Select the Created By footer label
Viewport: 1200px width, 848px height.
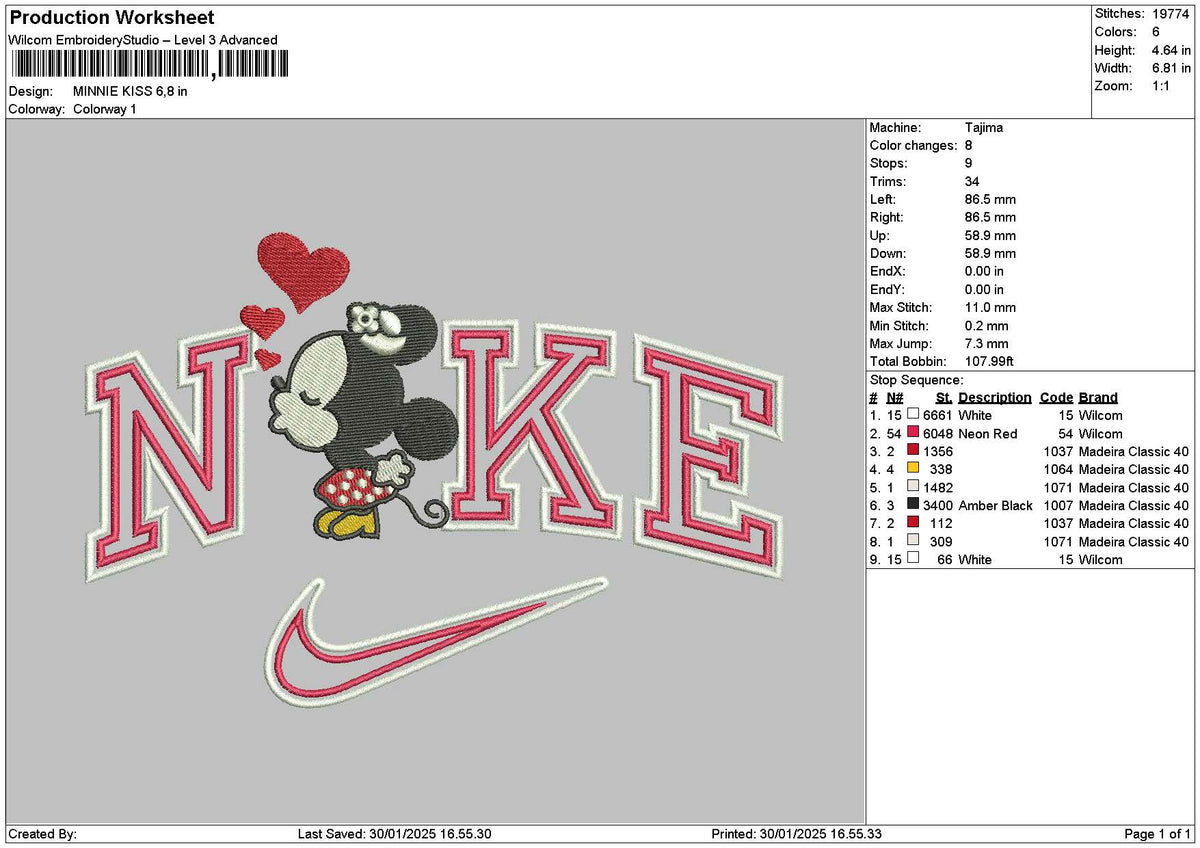tap(42, 834)
